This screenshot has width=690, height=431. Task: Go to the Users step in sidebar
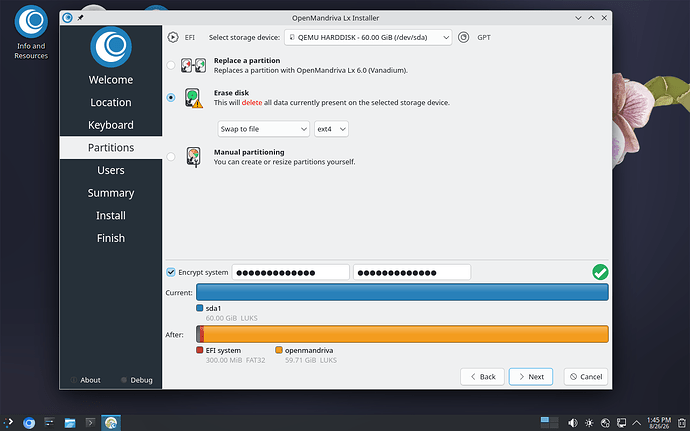pos(111,170)
